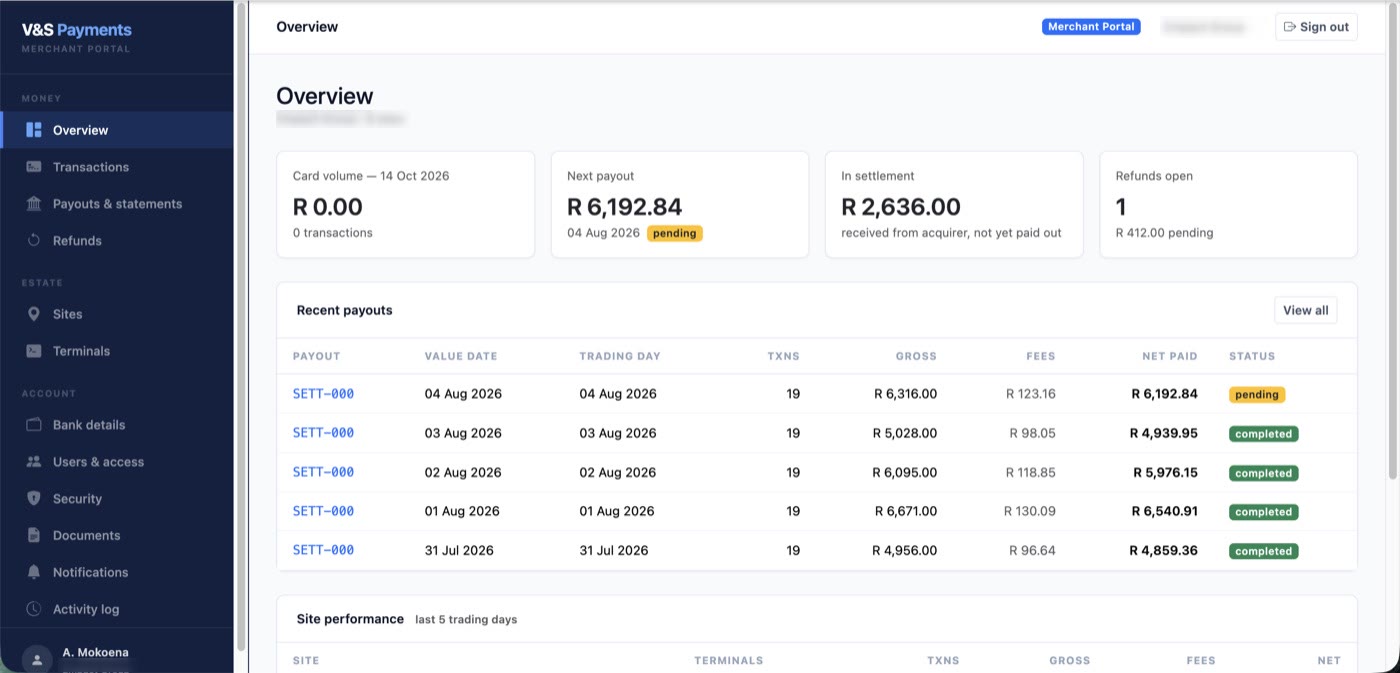Click the A. Mokoena avatar icon
Image resolution: width=1400 pixels, height=673 pixels.
37,659
